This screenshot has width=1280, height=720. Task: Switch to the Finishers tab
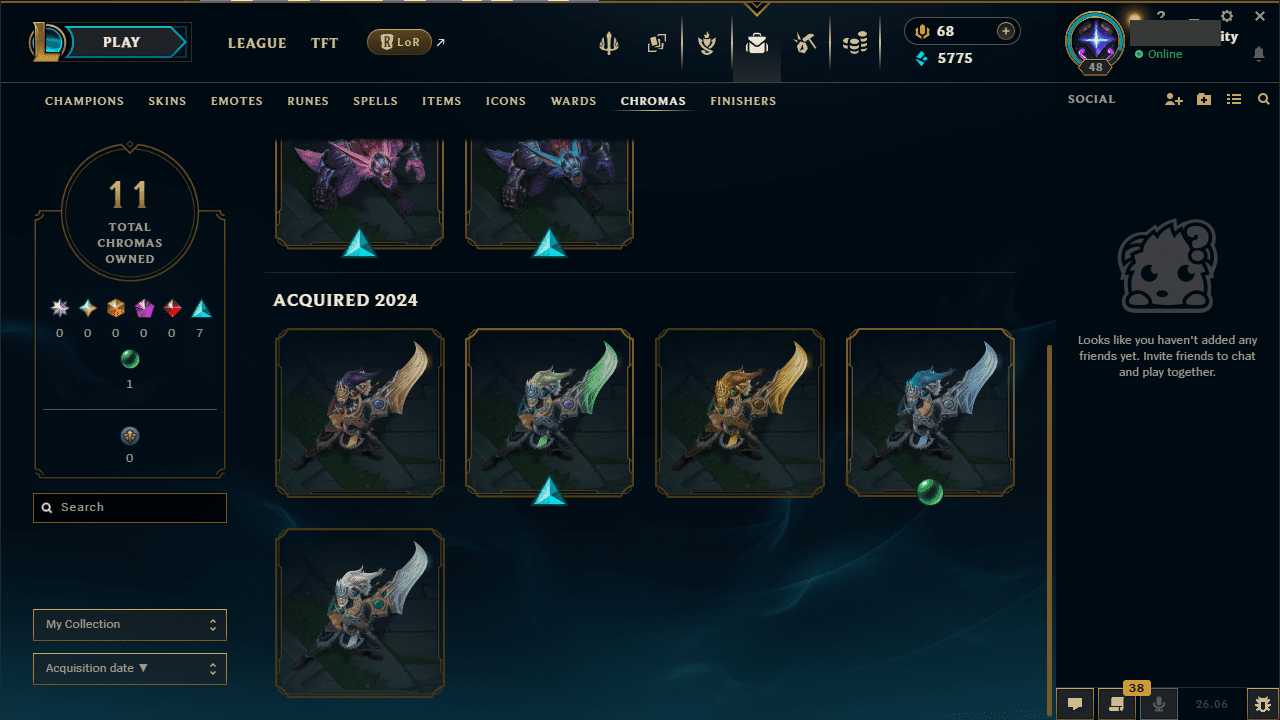(x=743, y=101)
